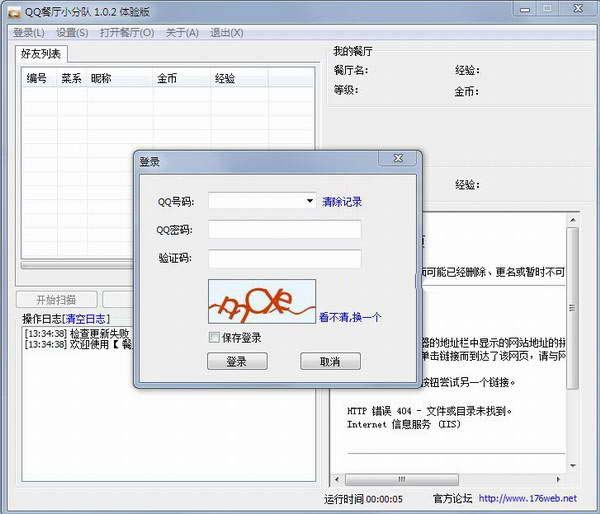The height and width of the screenshot is (514, 600).
Task: Focus the QQ号码 combo box field
Action: pyautogui.click(x=262, y=201)
